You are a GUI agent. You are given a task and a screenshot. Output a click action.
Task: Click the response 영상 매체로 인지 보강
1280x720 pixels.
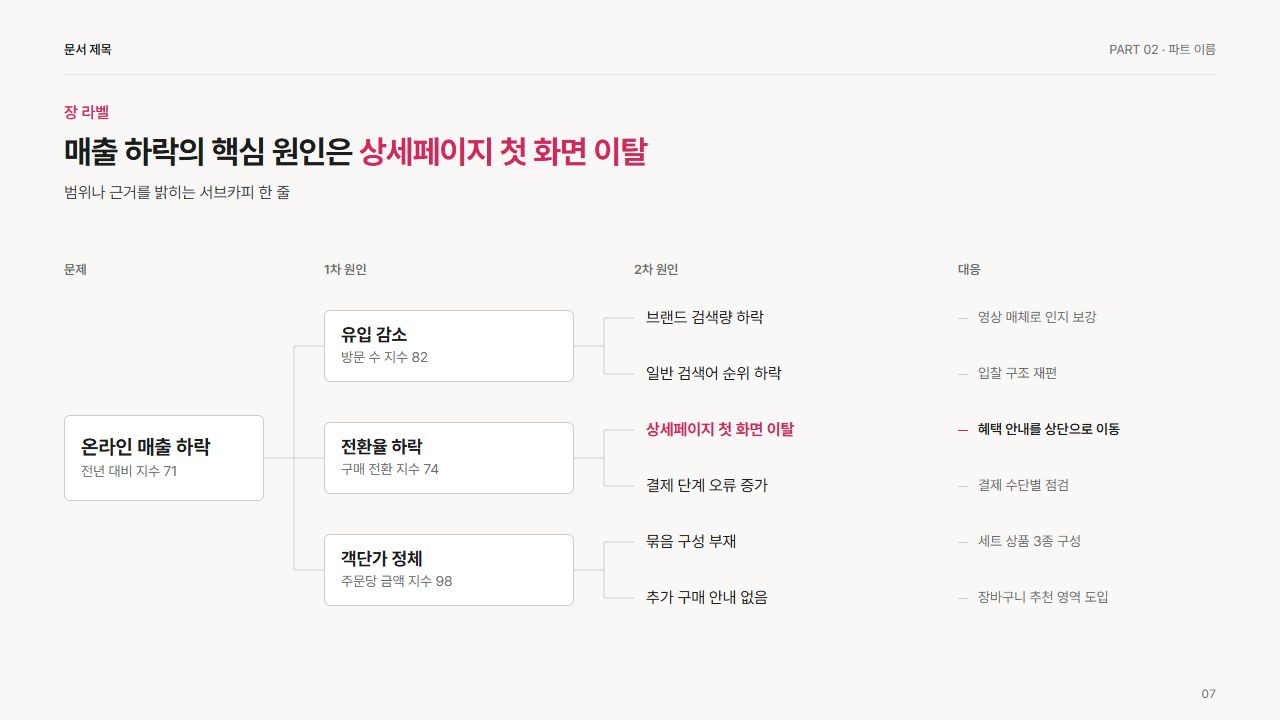[x=1037, y=317]
